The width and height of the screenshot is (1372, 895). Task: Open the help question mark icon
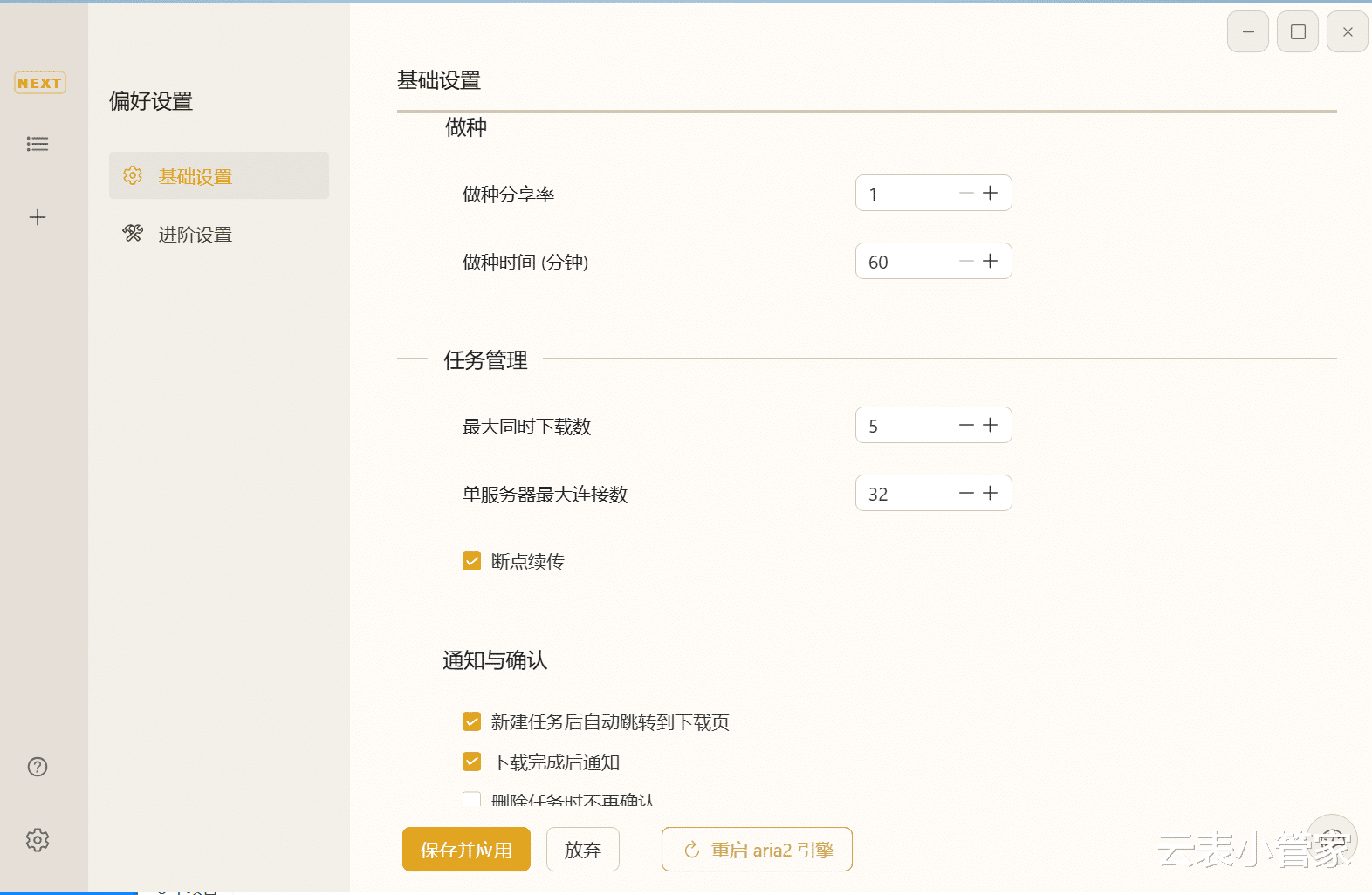tap(38, 767)
